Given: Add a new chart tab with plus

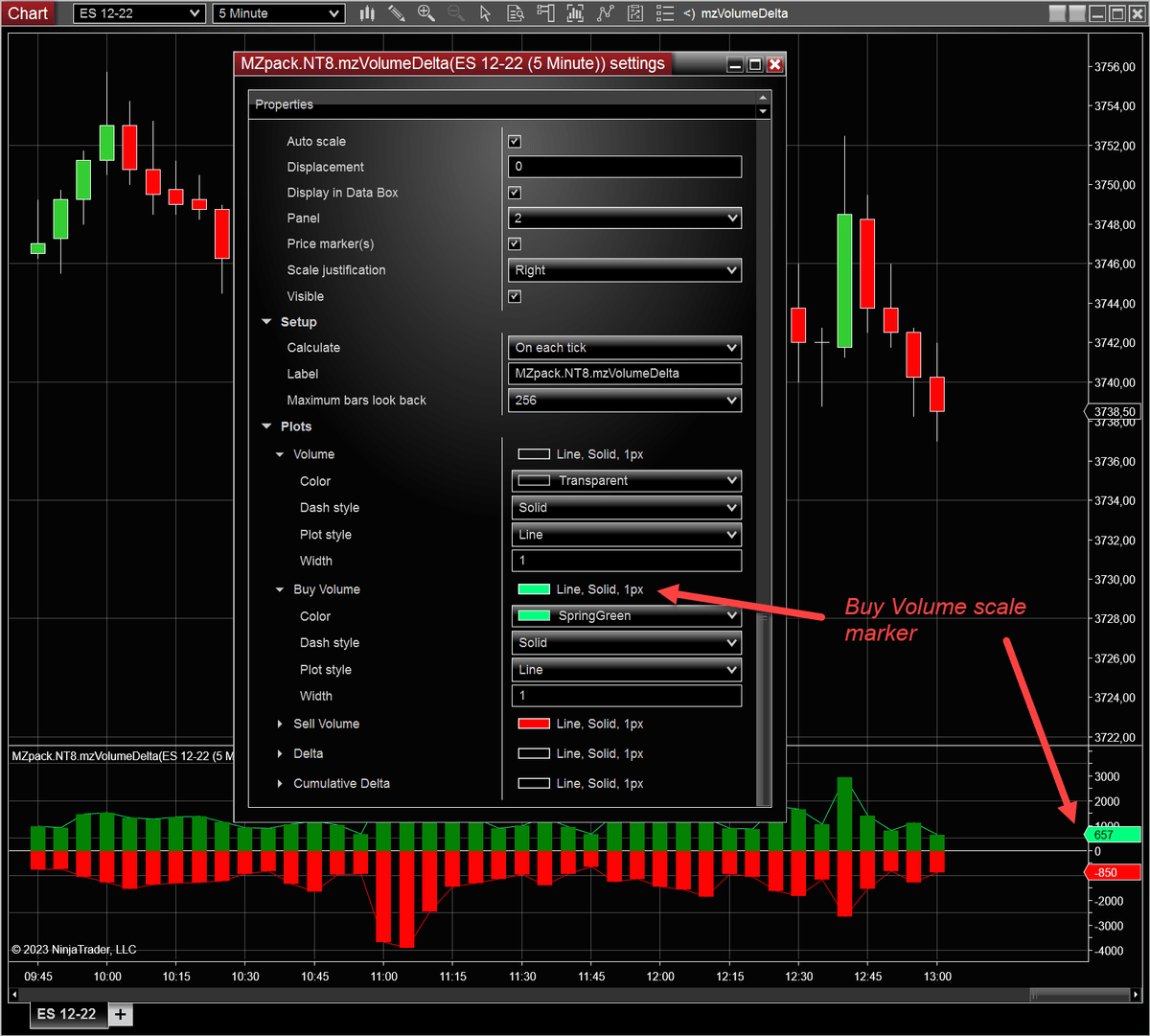Looking at the screenshot, I should tap(120, 1014).
